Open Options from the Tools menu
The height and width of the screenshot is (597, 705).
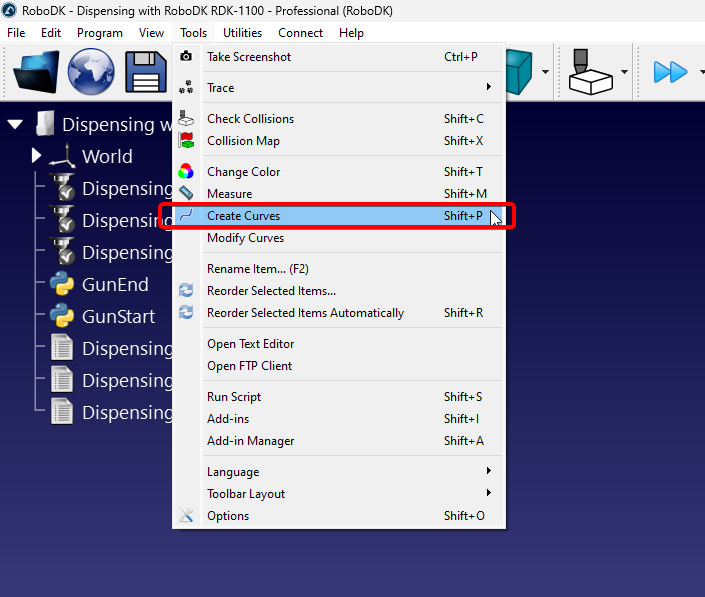pyautogui.click(x=228, y=516)
